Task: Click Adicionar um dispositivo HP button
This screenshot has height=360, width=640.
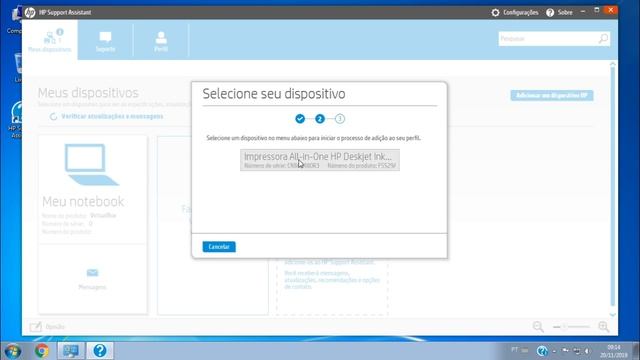Action: (551, 96)
